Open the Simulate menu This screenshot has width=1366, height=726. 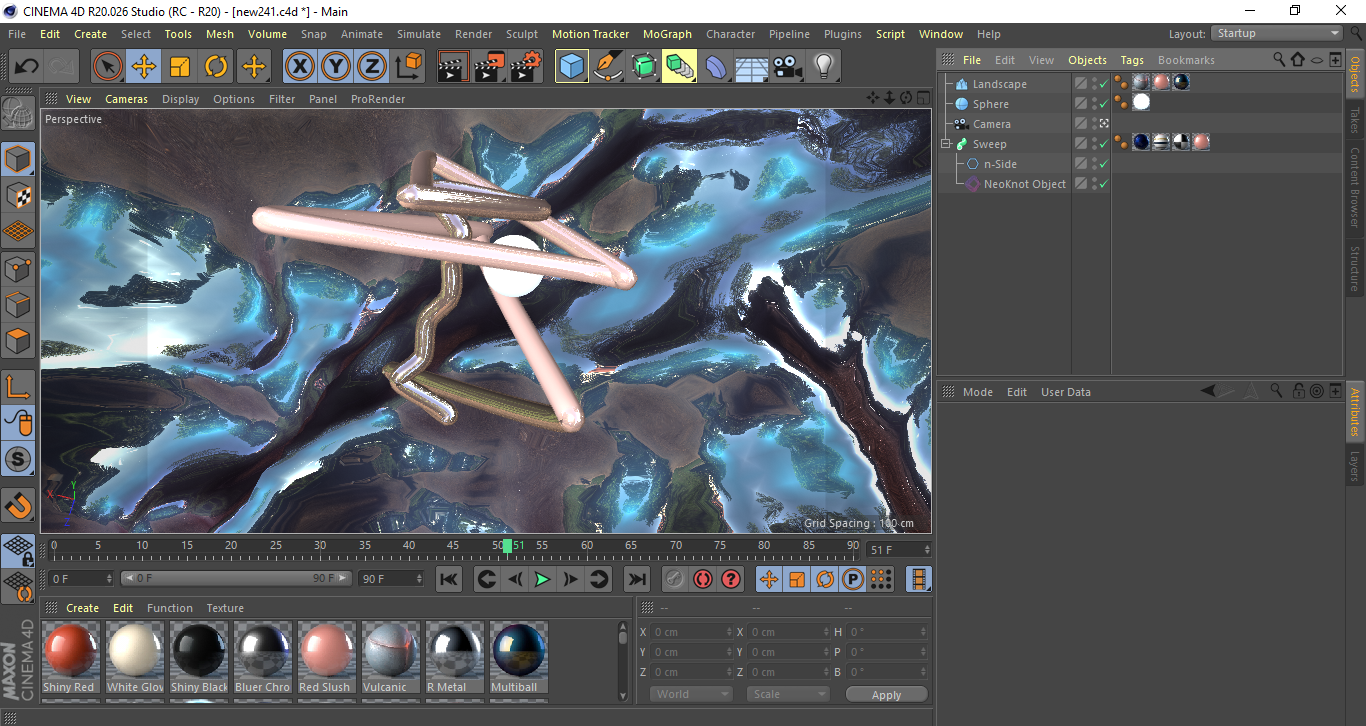click(x=419, y=34)
